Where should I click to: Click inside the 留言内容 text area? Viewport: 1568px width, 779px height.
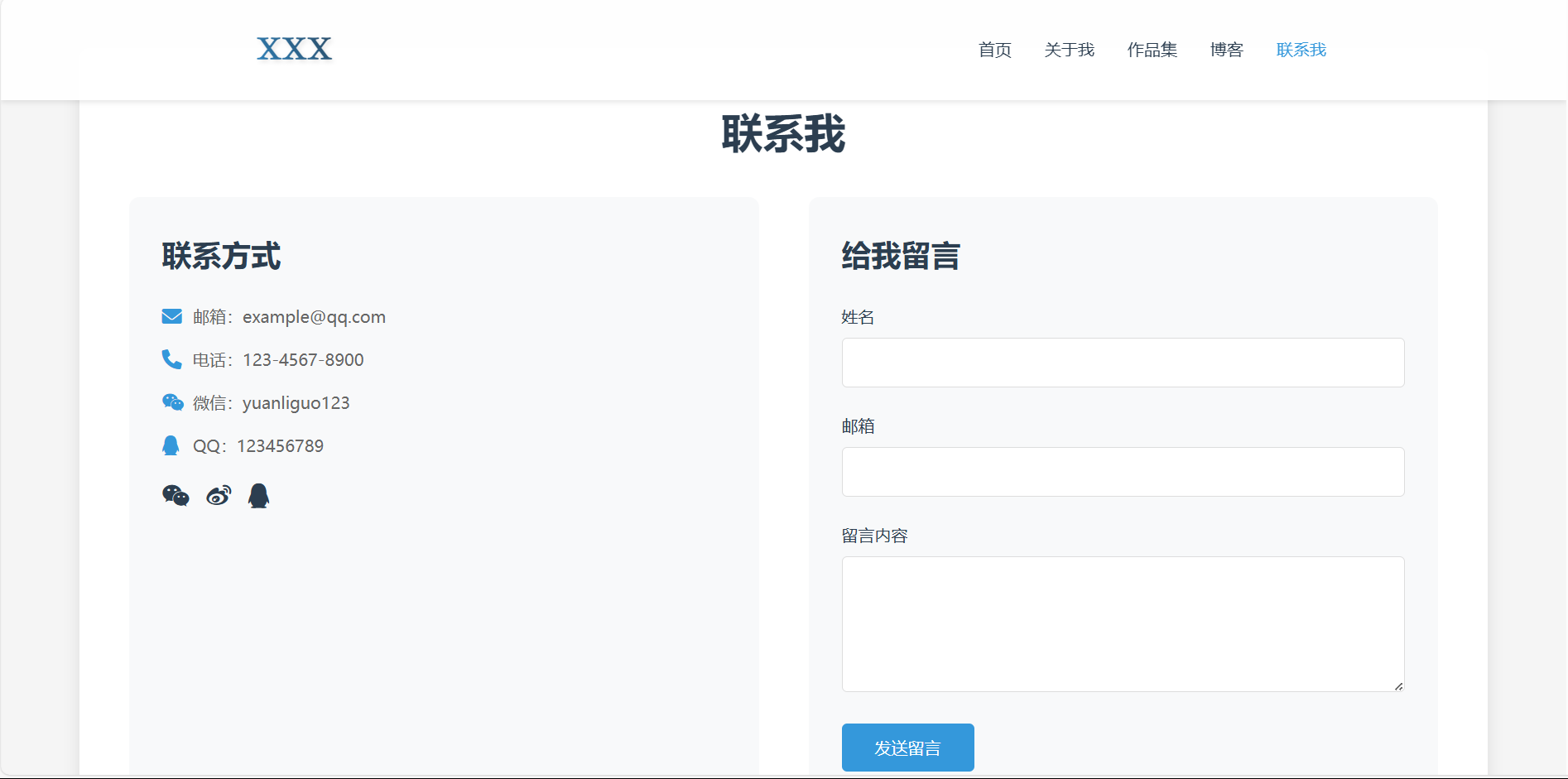coord(1123,623)
